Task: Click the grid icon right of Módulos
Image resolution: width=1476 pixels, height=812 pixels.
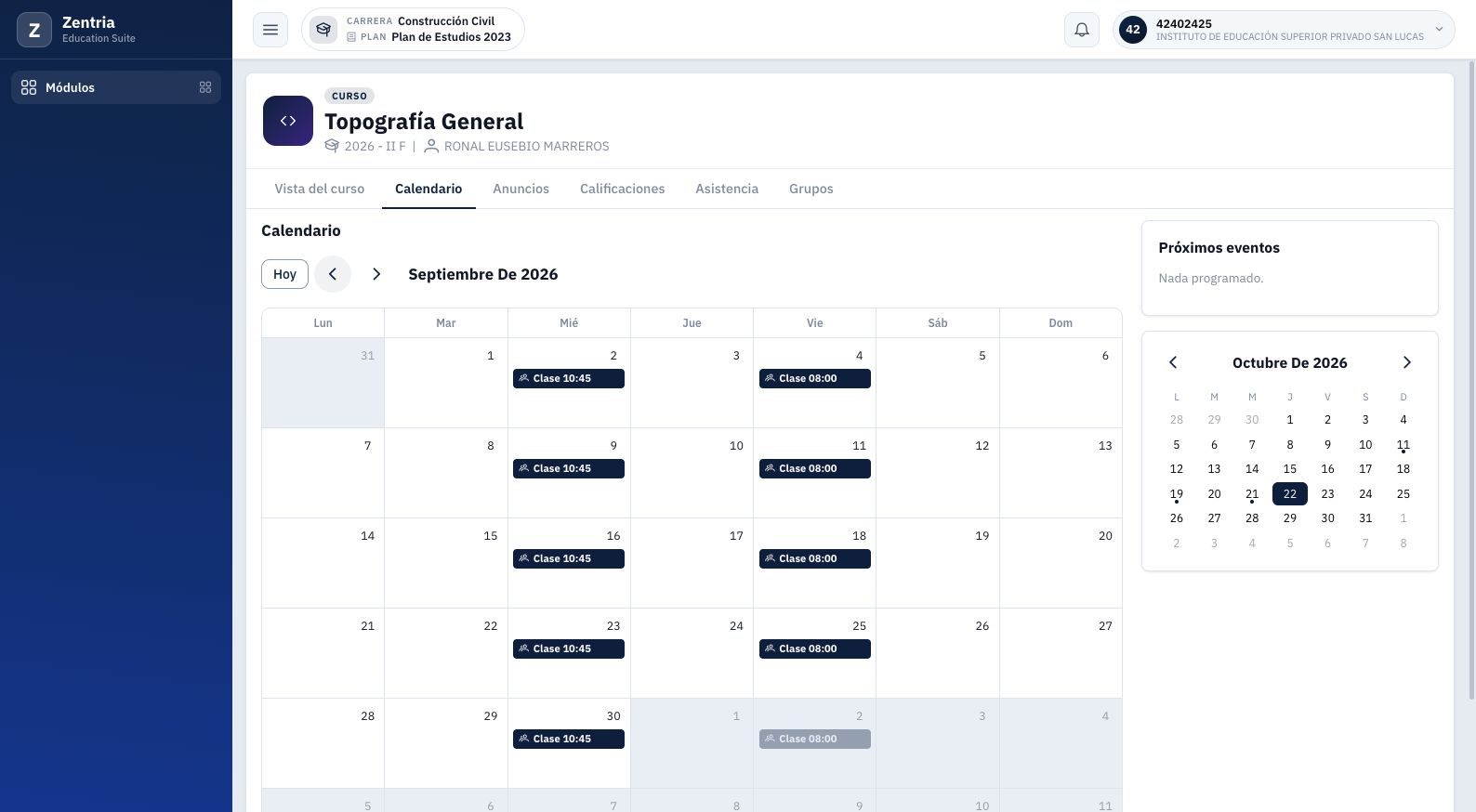Action: click(205, 87)
